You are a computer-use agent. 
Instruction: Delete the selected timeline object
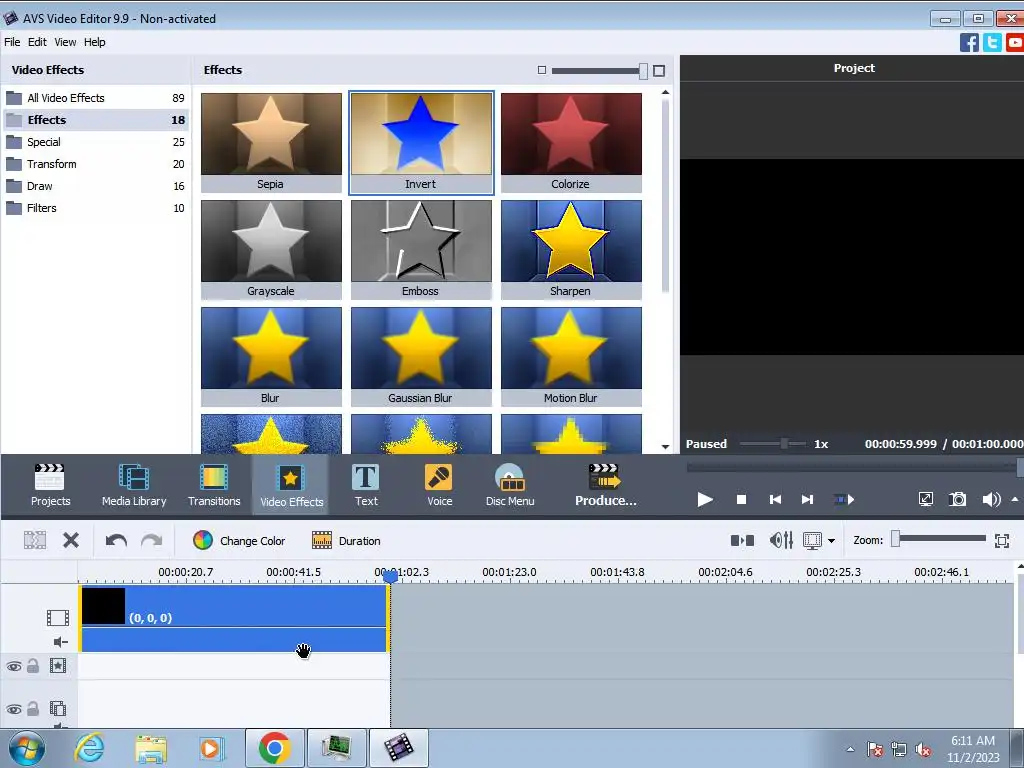click(71, 540)
